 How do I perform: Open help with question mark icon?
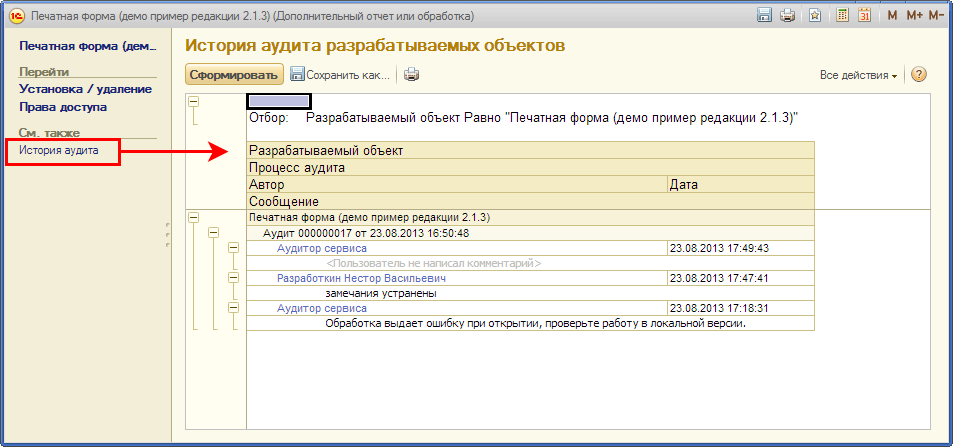(x=919, y=75)
